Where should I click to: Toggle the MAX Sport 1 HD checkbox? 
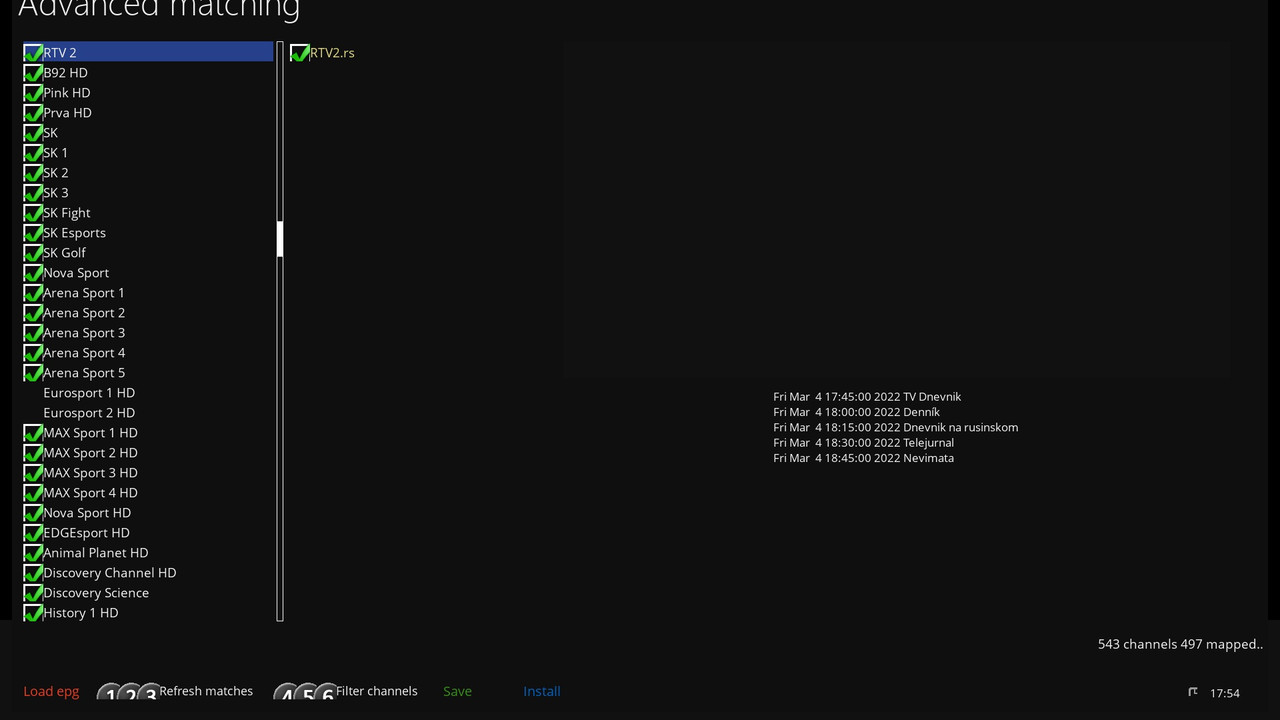pyautogui.click(x=33, y=432)
